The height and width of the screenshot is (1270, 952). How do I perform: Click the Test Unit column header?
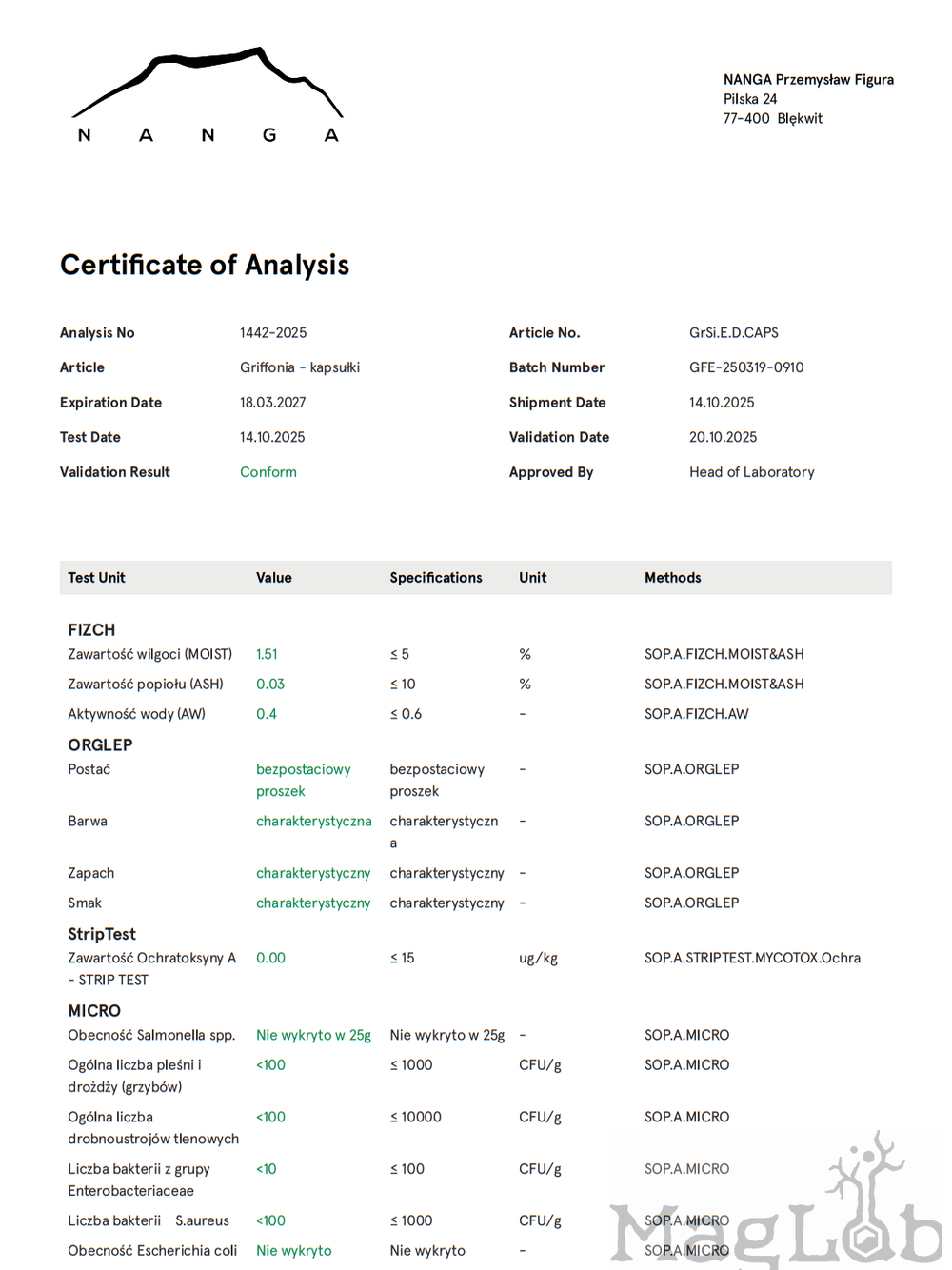[x=96, y=578]
